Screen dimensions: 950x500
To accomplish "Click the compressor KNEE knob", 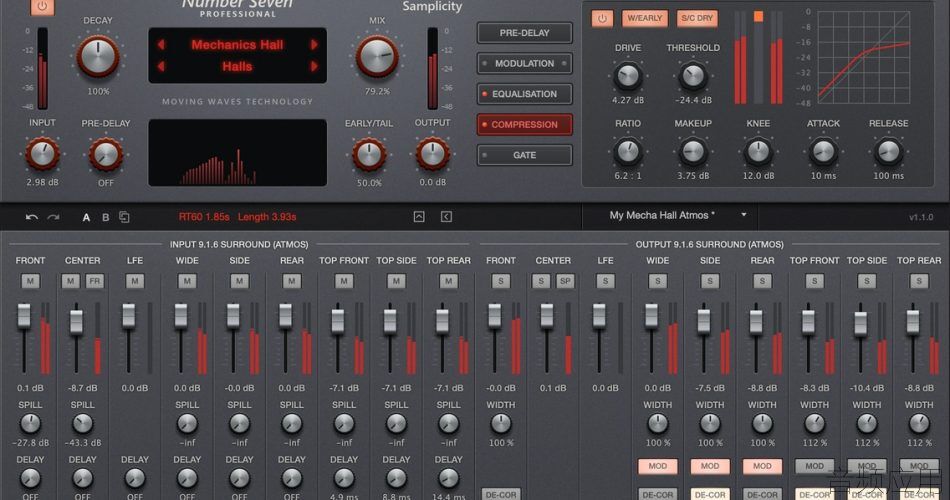I will coord(758,152).
